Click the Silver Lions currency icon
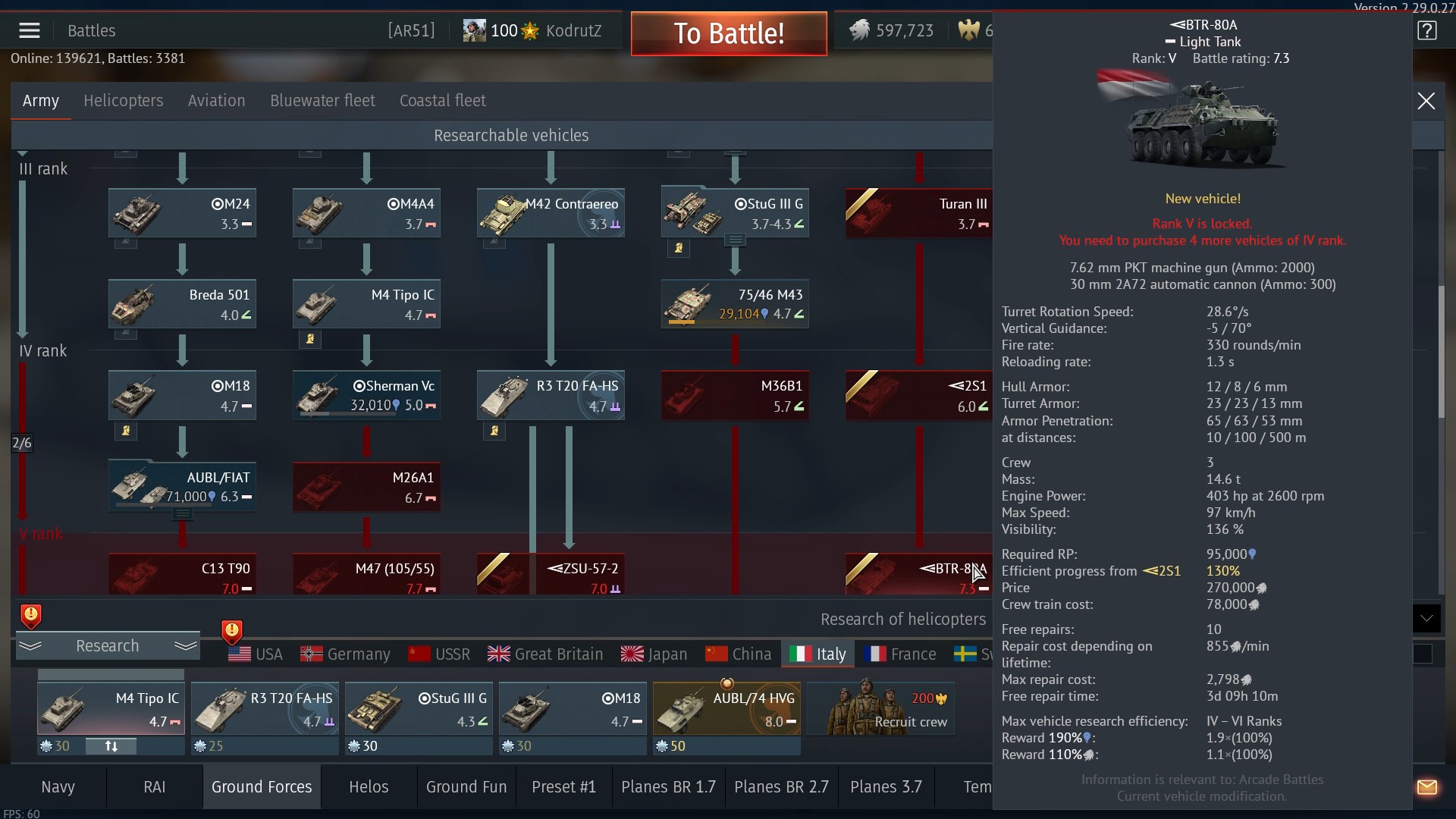The image size is (1456, 819). coord(859,30)
